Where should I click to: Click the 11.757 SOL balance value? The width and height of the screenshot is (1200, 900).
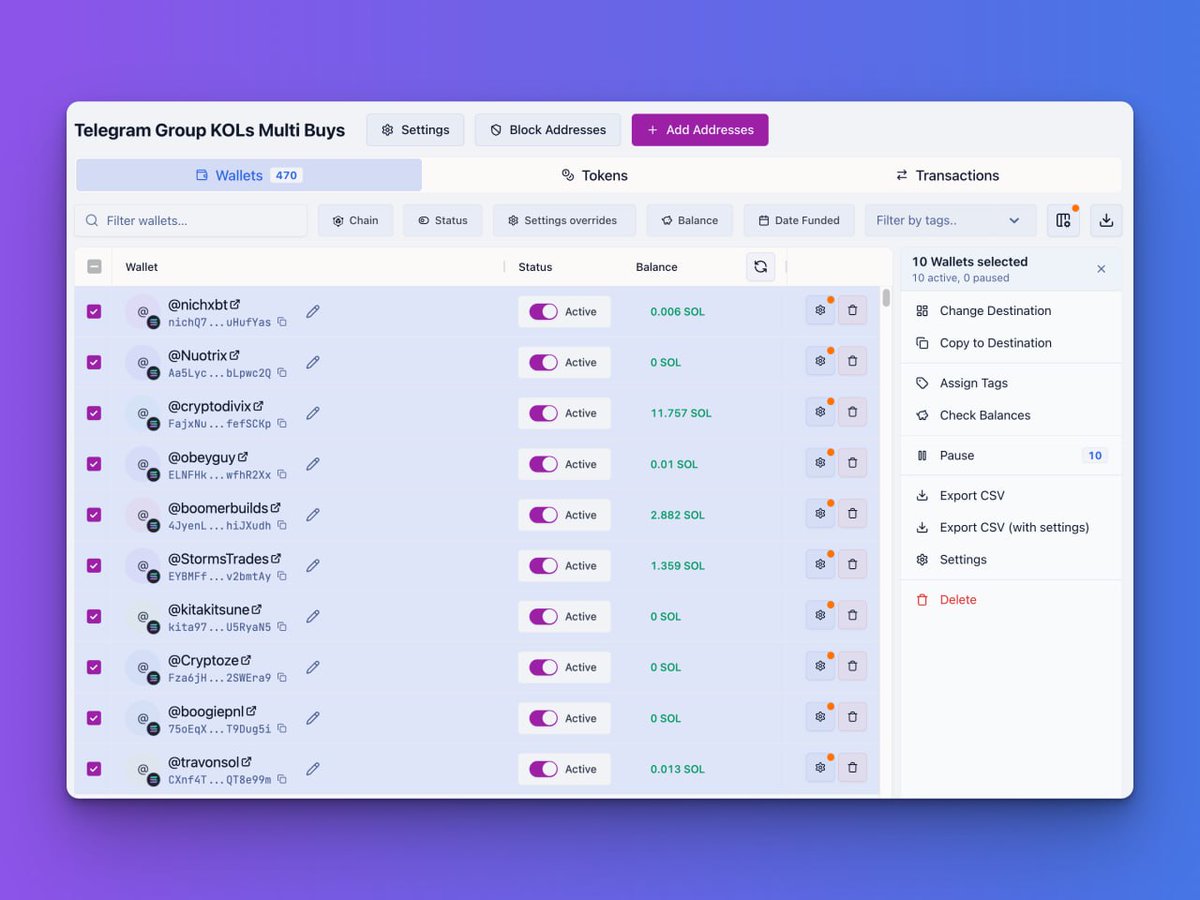[681, 413]
